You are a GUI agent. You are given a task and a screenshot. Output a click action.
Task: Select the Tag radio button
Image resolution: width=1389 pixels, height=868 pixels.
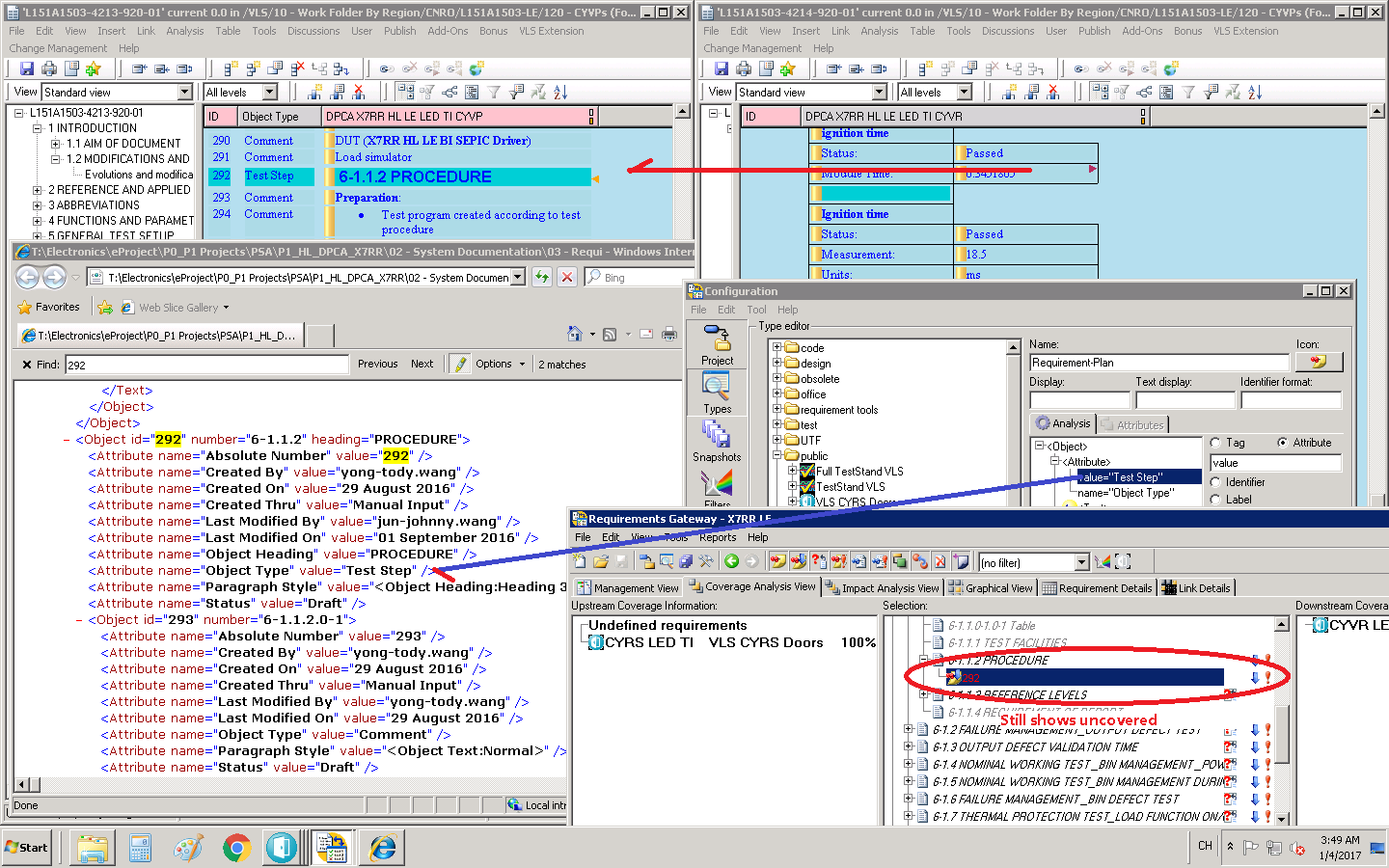(x=1215, y=443)
